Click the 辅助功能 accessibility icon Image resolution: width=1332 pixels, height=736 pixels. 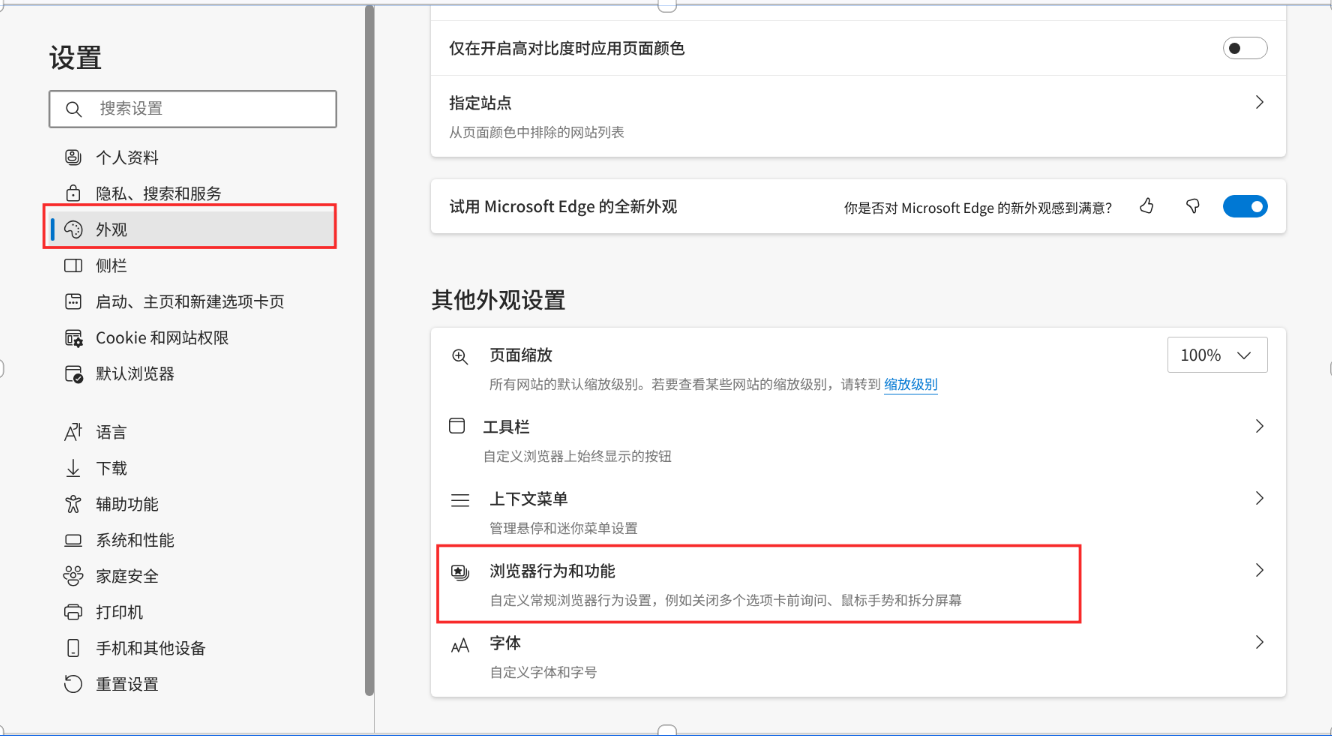(x=73, y=504)
